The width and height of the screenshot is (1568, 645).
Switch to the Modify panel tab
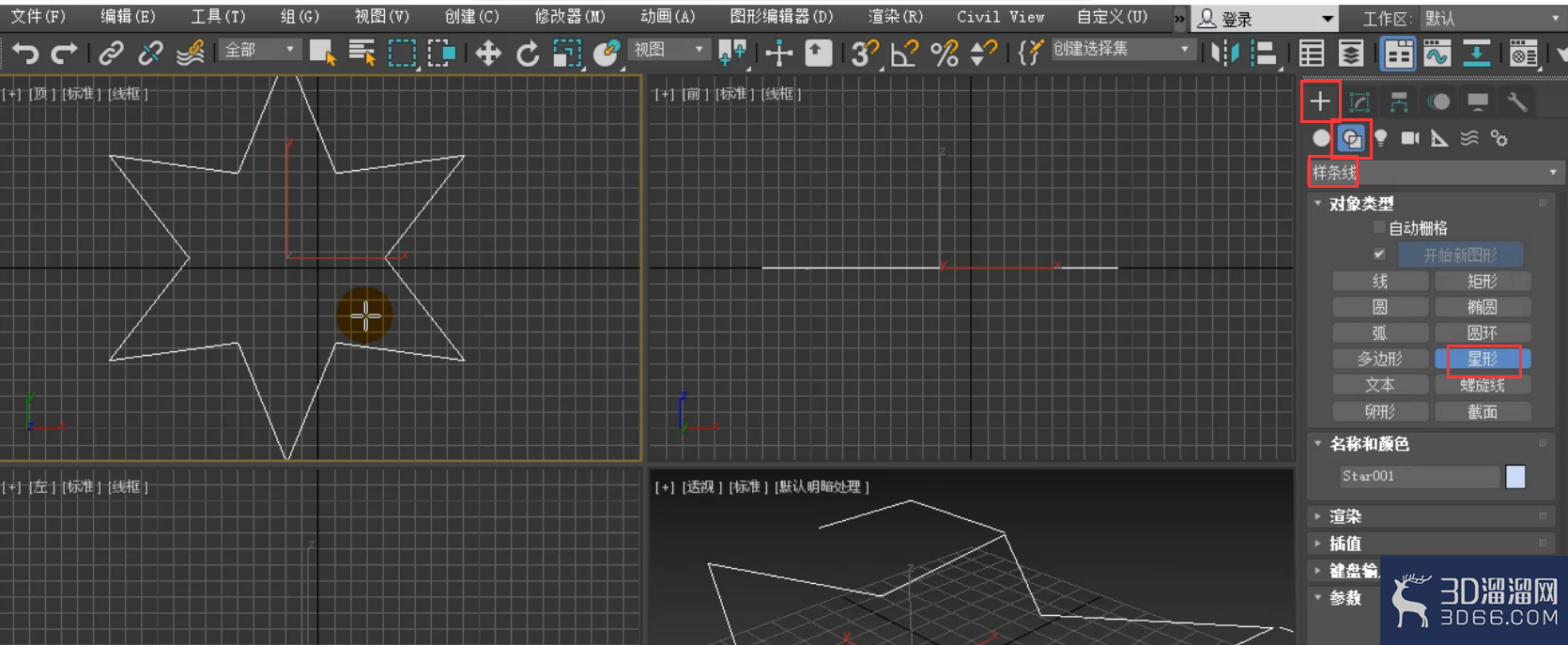tap(1360, 101)
